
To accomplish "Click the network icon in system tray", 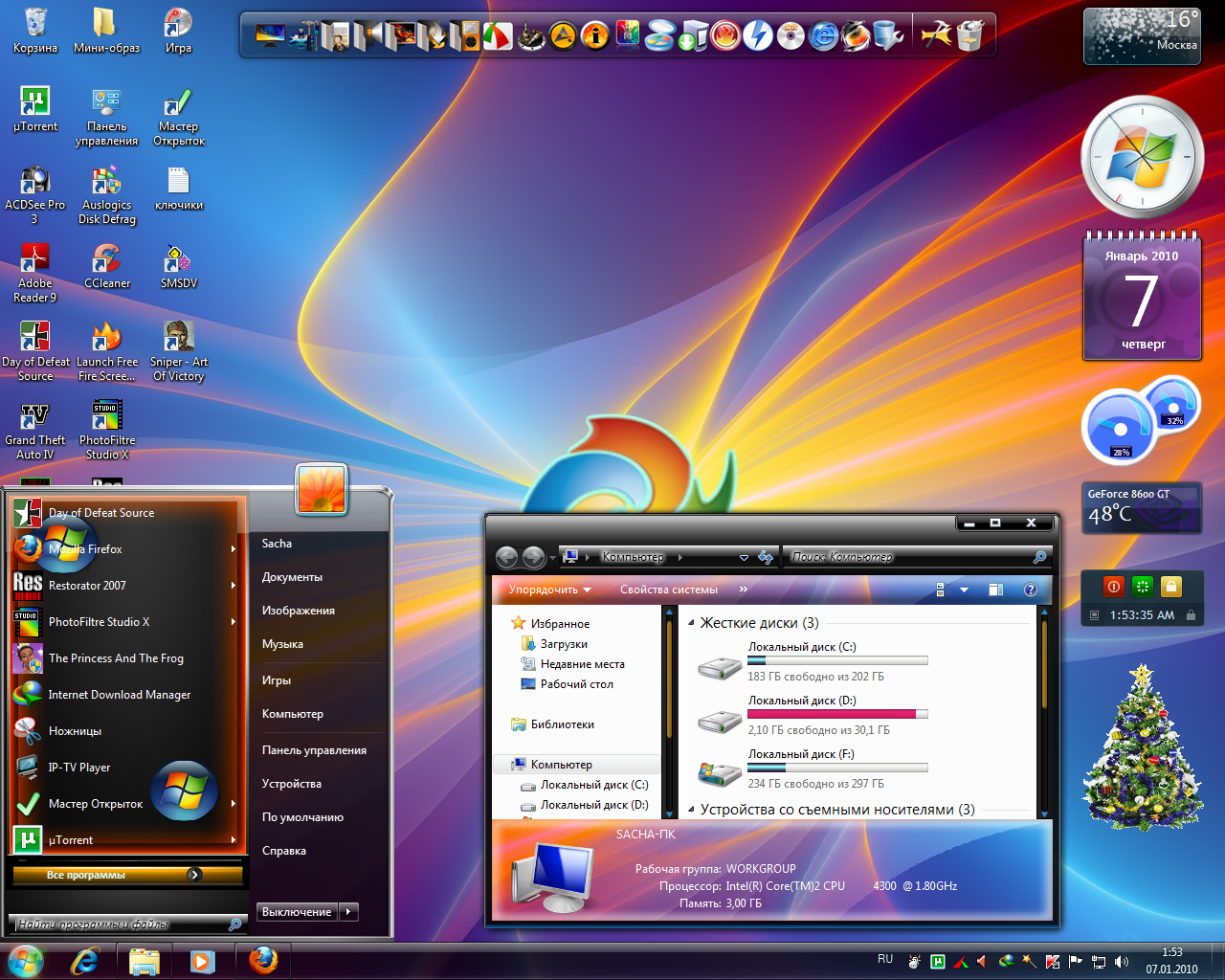I will [1099, 962].
